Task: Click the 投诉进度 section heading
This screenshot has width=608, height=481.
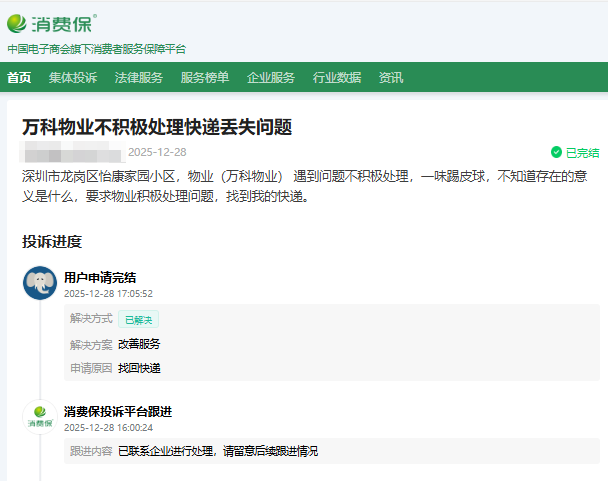Action: (x=52, y=241)
